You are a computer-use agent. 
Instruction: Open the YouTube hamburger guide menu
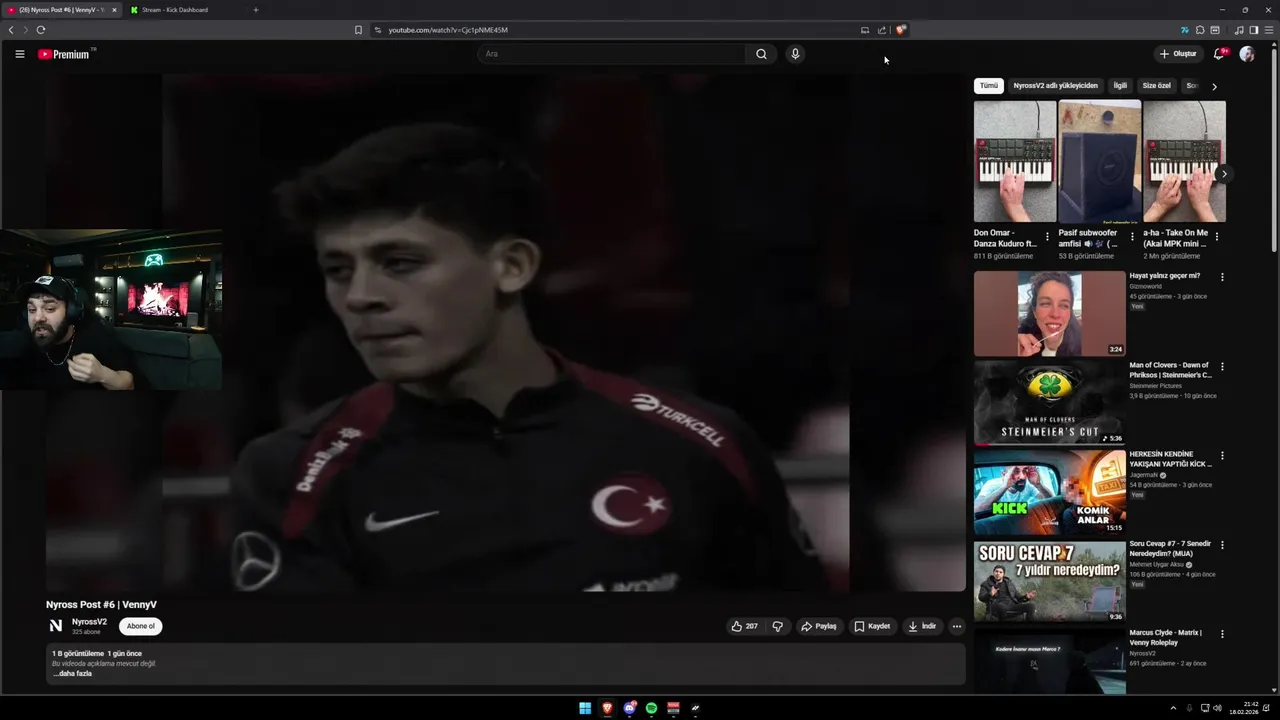pyautogui.click(x=19, y=54)
